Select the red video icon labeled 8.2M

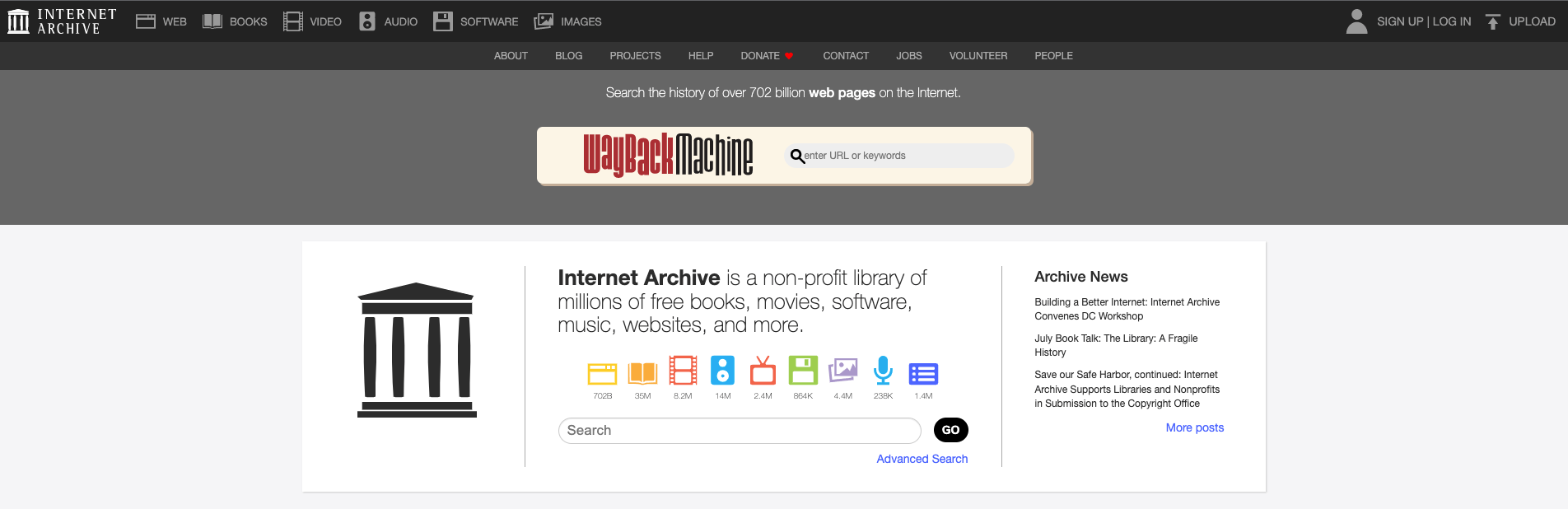(683, 371)
